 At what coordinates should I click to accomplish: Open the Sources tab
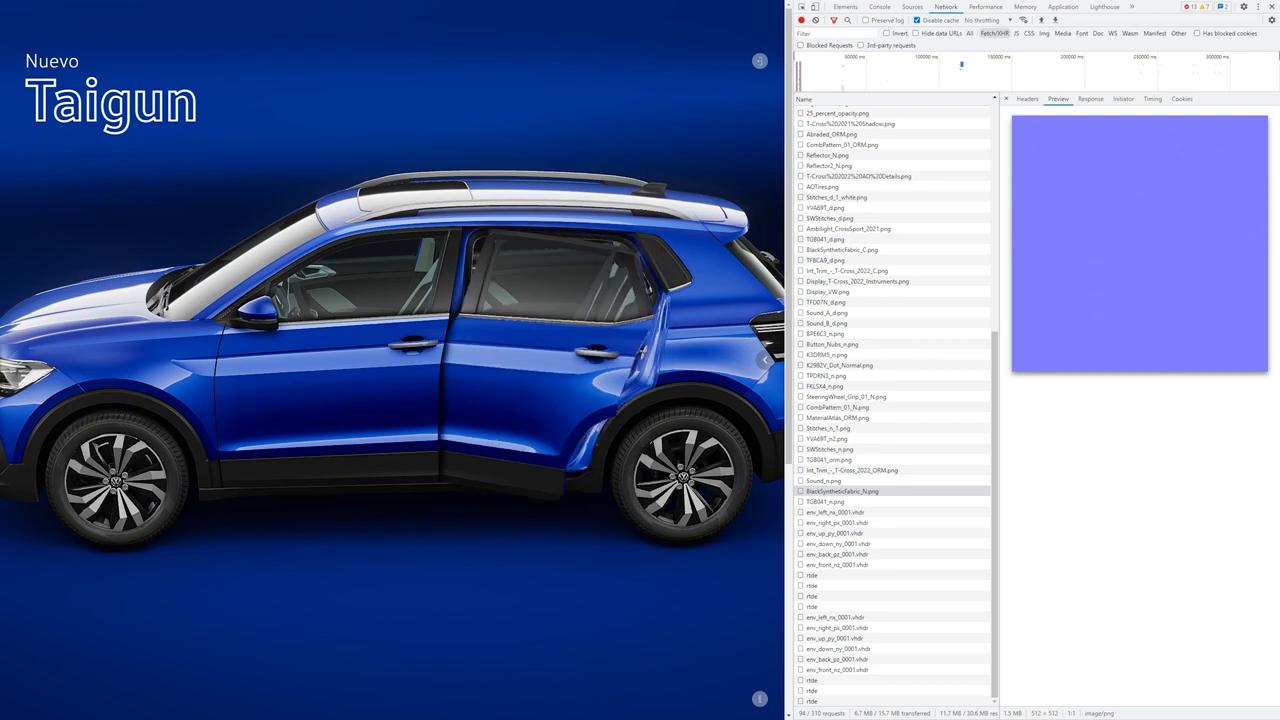coord(912,7)
